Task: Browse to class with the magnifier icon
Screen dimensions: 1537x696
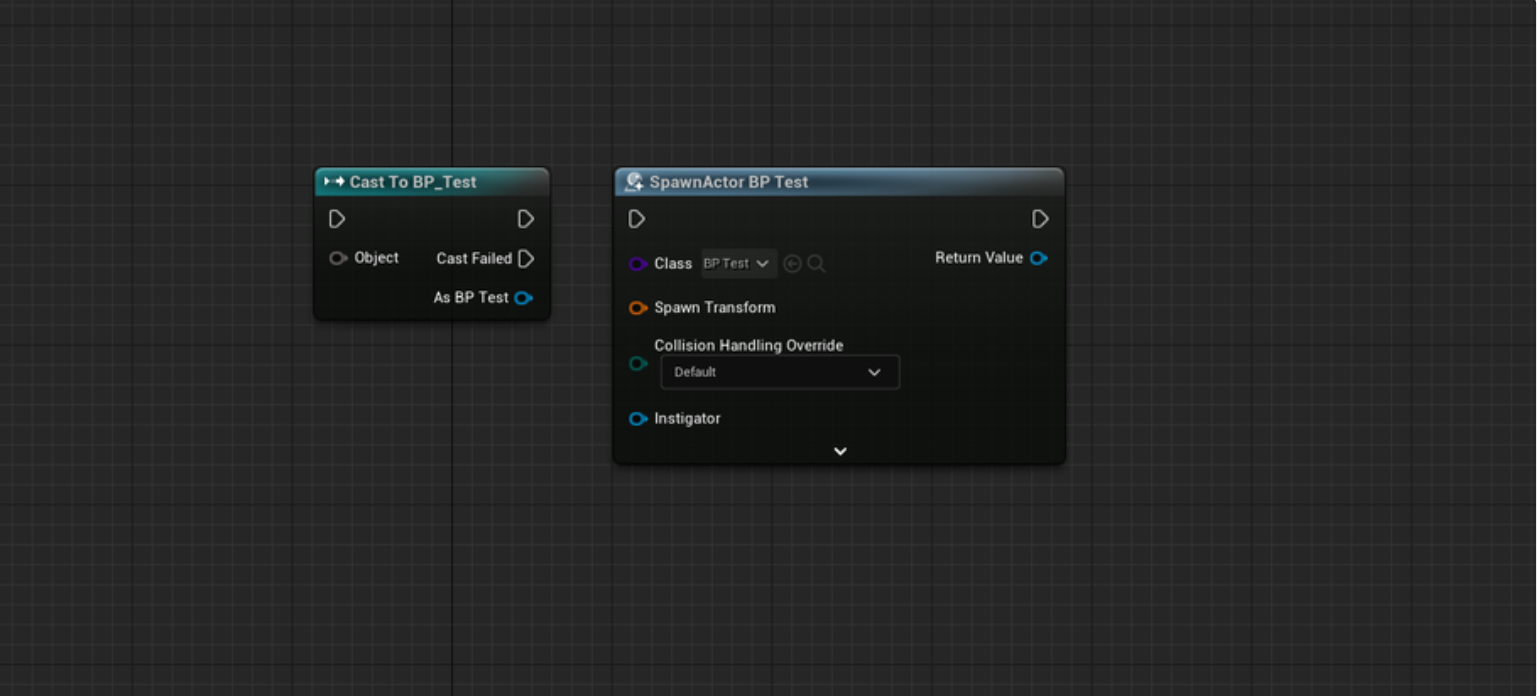Action: [x=816, y=264]
